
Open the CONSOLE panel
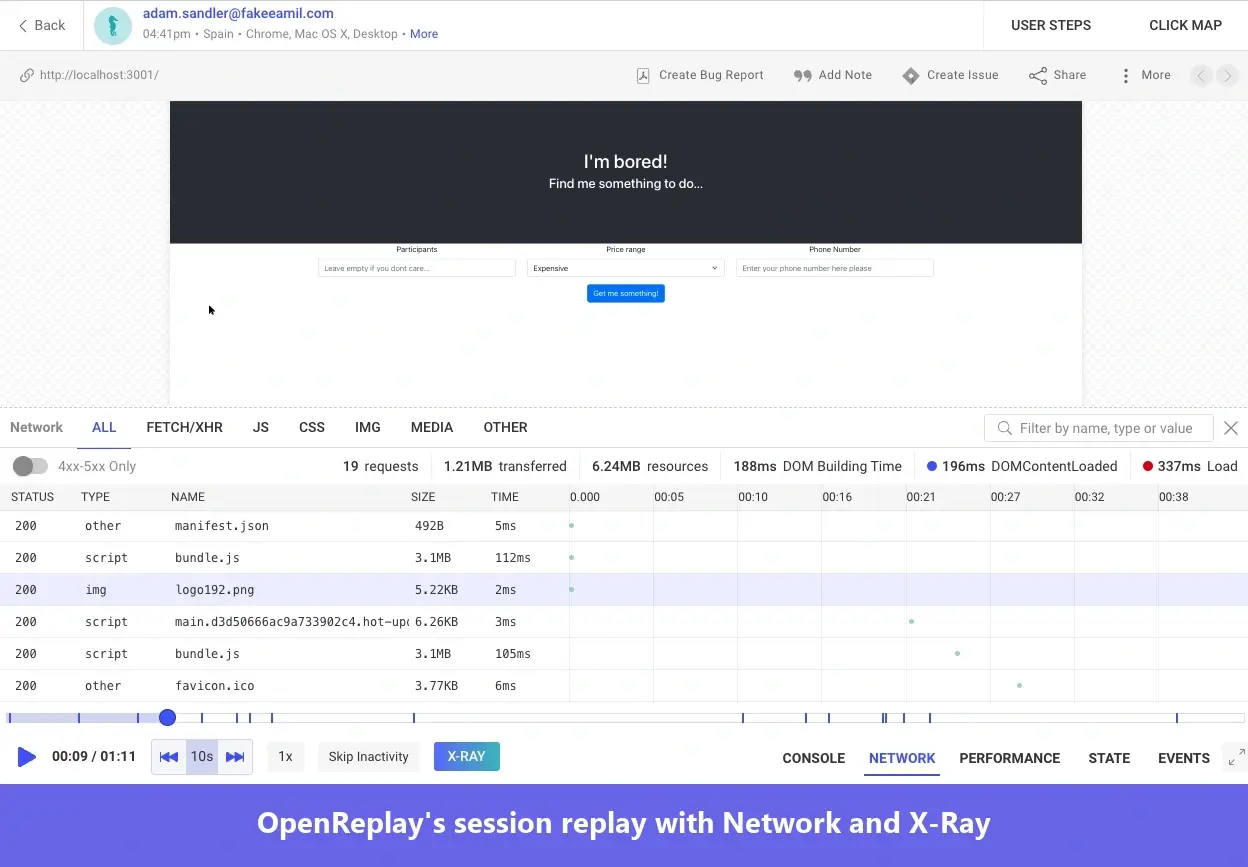tap(814, 758)
